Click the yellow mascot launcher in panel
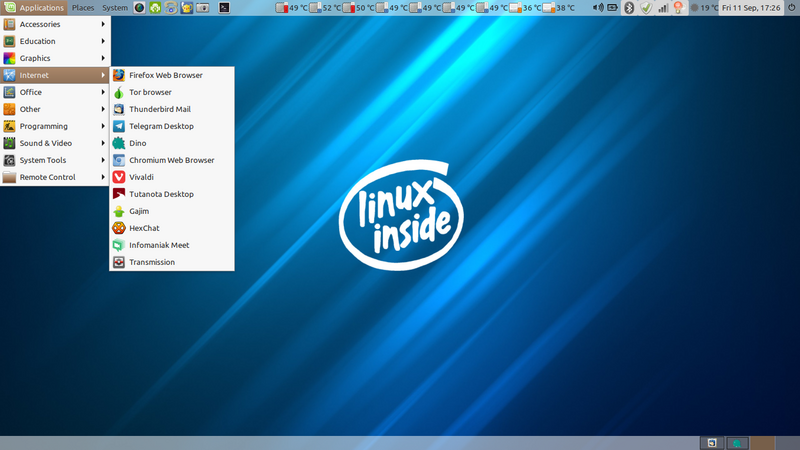This screenshot has width=800, height=450. (x=187, y=8)
